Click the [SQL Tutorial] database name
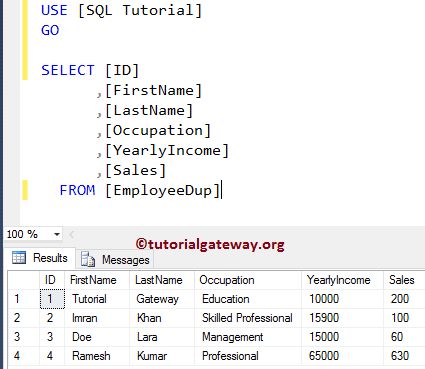The image size is (425, 369). point(140,11)
